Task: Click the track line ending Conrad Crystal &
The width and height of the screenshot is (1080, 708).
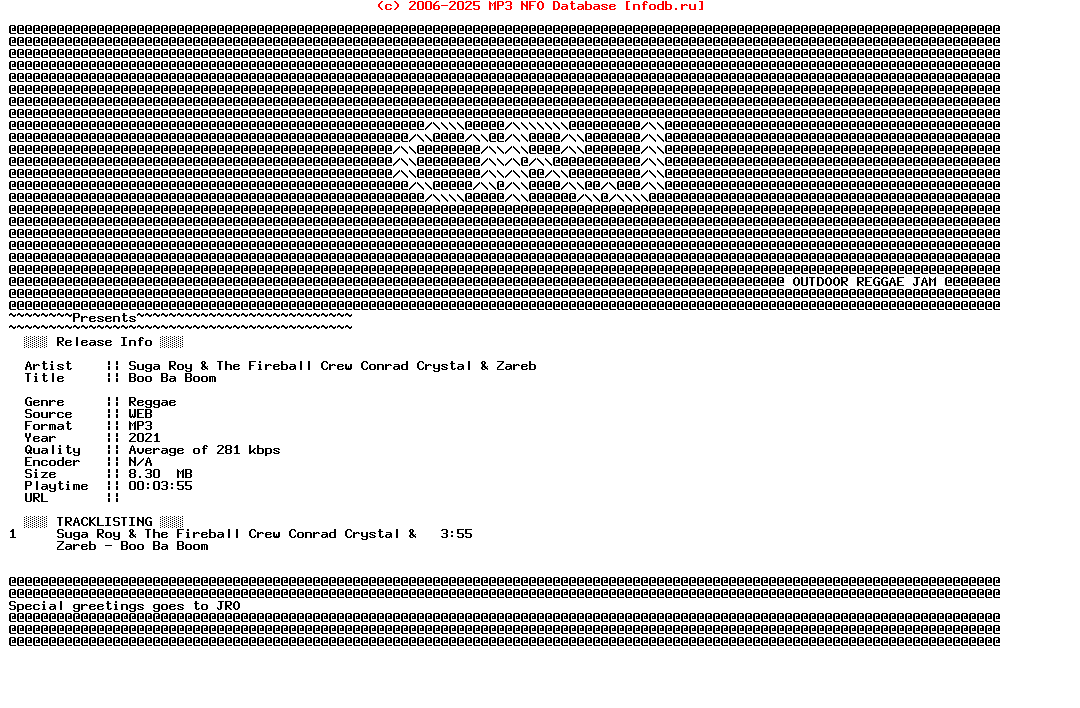Action: pyautogui.click(x=236, y=534)
